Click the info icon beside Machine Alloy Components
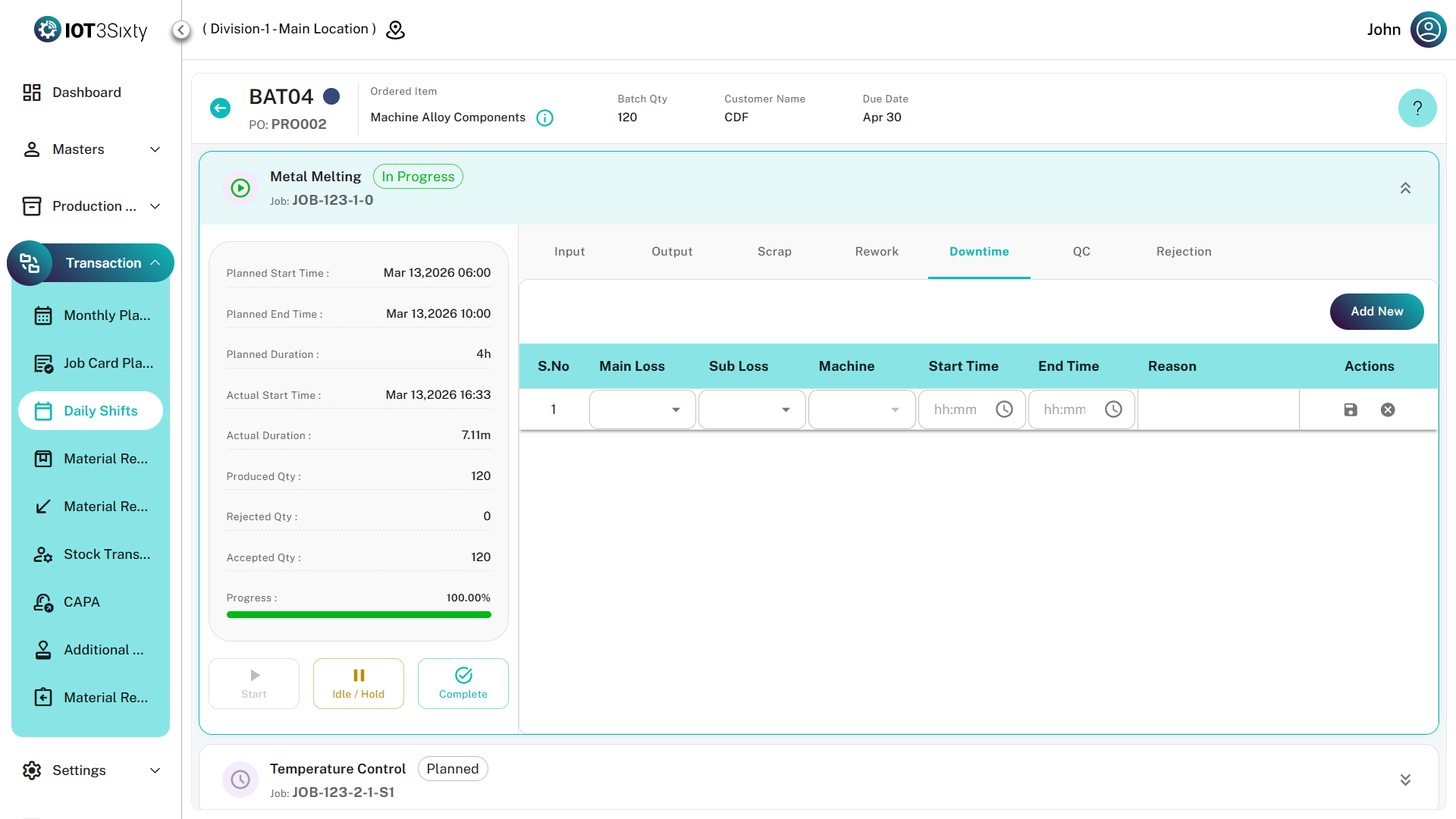The width and height of the screenshot is (1456, 819). pyautogui.click(x=544, y=118)
